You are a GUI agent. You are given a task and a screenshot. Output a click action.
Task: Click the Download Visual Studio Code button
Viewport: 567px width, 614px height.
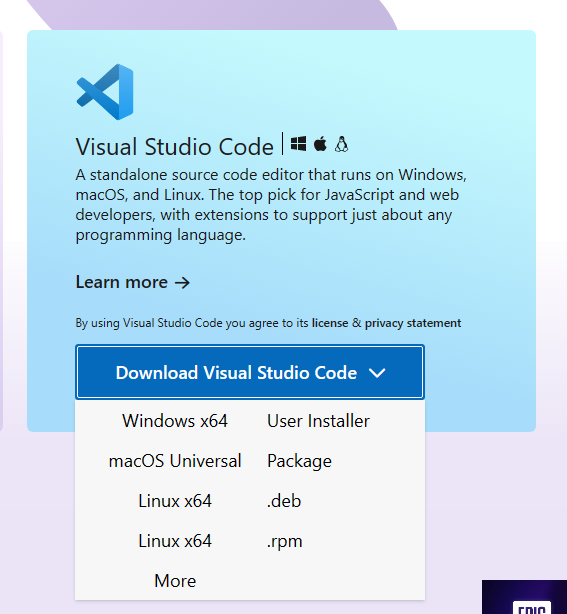[x=250, y=372]
